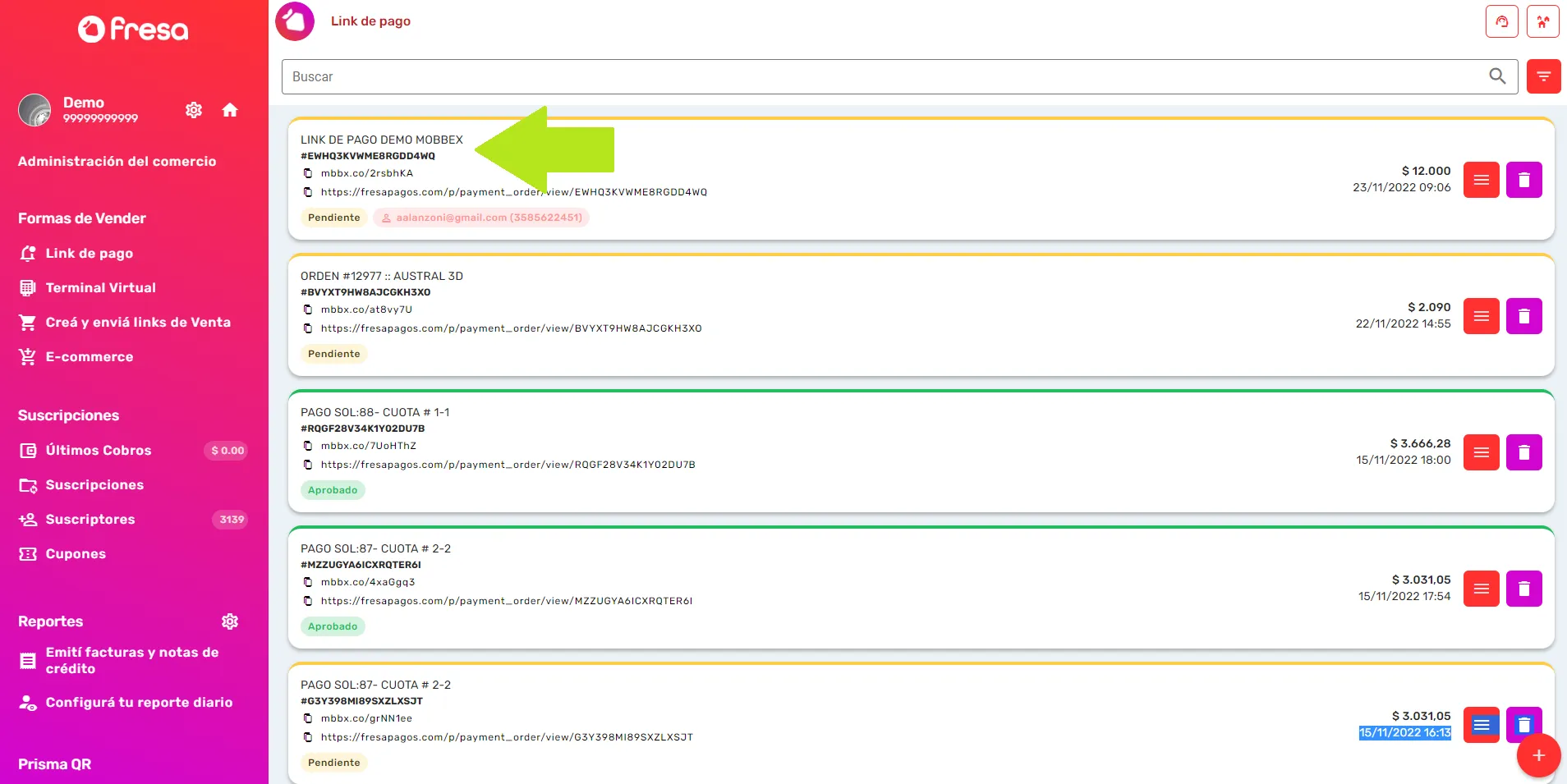Delete the ORDEN #12977 AUSTRAL 3D entry
Image resolution: width=1567 pixels, height=784 pixels.
[1523, 316]
